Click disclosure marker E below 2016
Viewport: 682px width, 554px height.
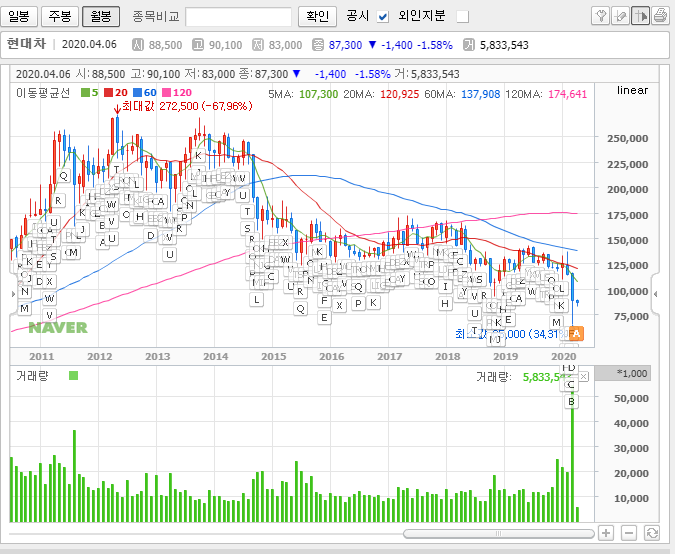(x=324, y=317)
